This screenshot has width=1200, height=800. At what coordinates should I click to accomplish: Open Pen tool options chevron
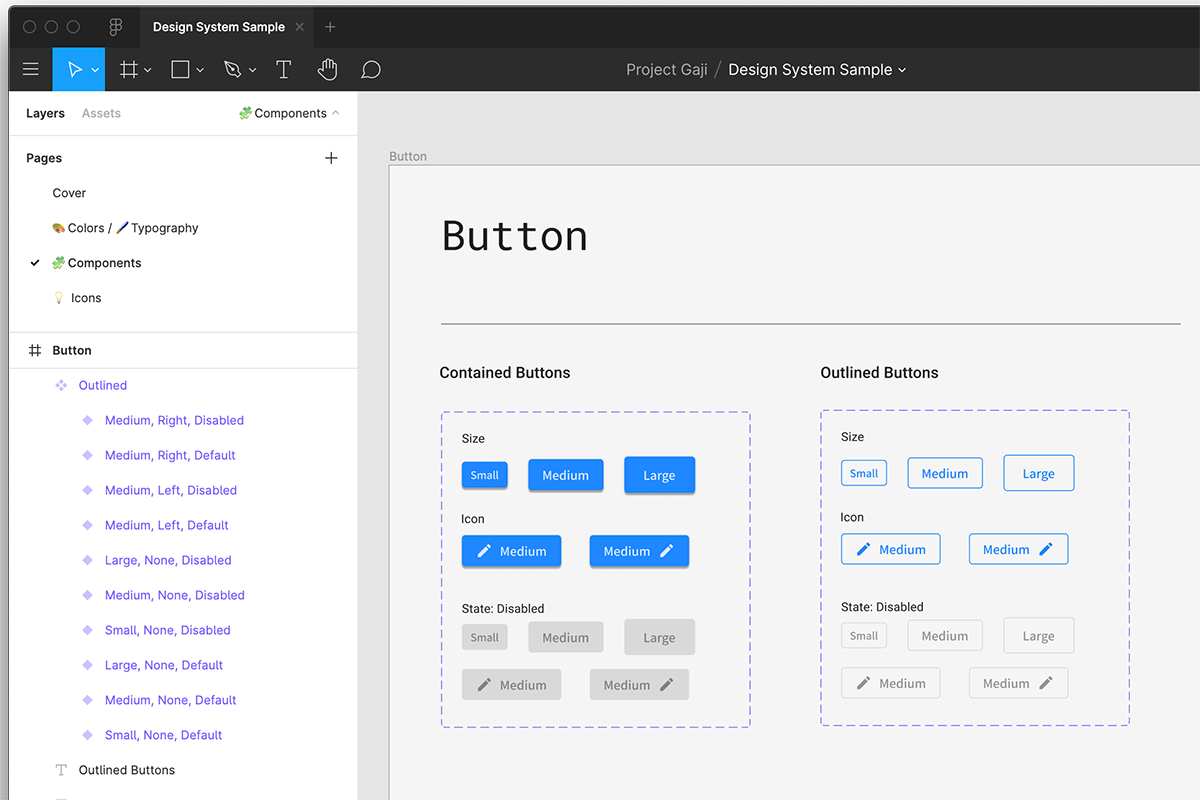pyautogui.click(x=252, y=70)
